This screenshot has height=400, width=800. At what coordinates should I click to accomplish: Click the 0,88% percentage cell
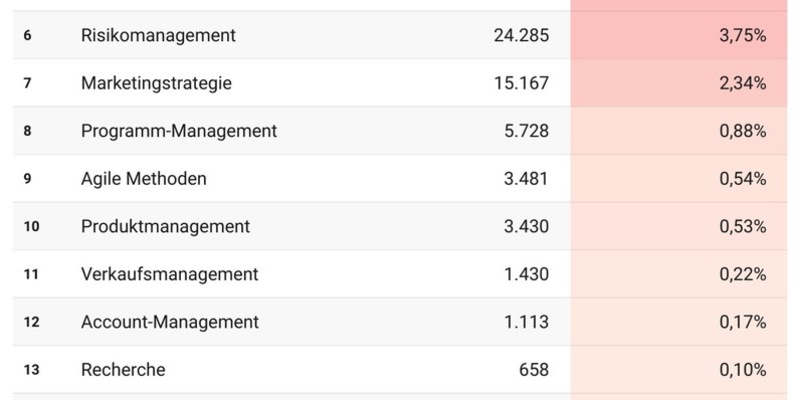point(742,131)
